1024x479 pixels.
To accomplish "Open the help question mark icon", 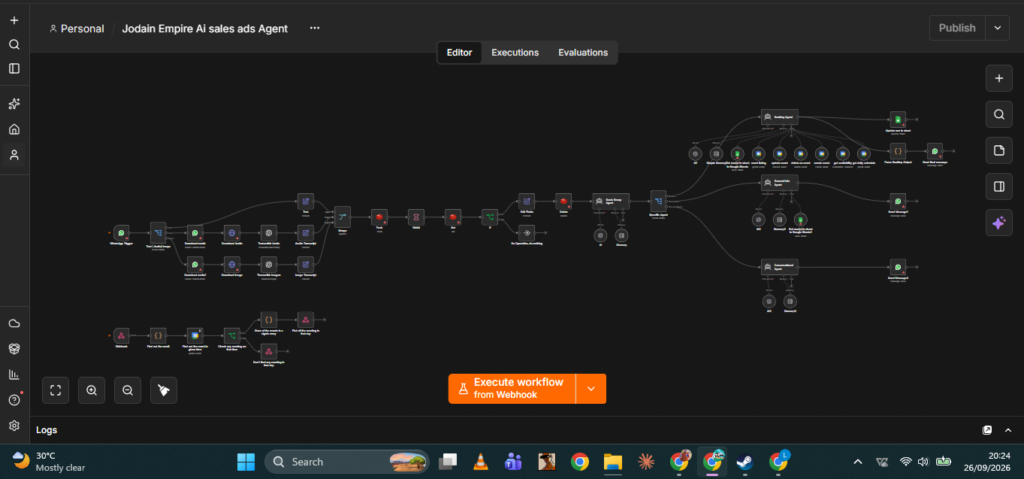I will click(x=14, y=400).
